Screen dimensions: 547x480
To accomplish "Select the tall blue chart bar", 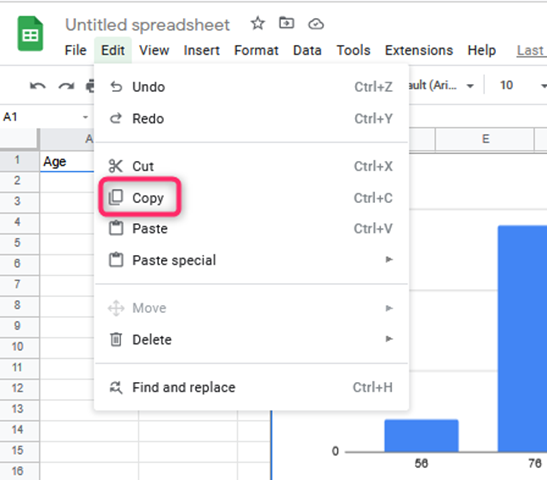I will click(522, 338).
